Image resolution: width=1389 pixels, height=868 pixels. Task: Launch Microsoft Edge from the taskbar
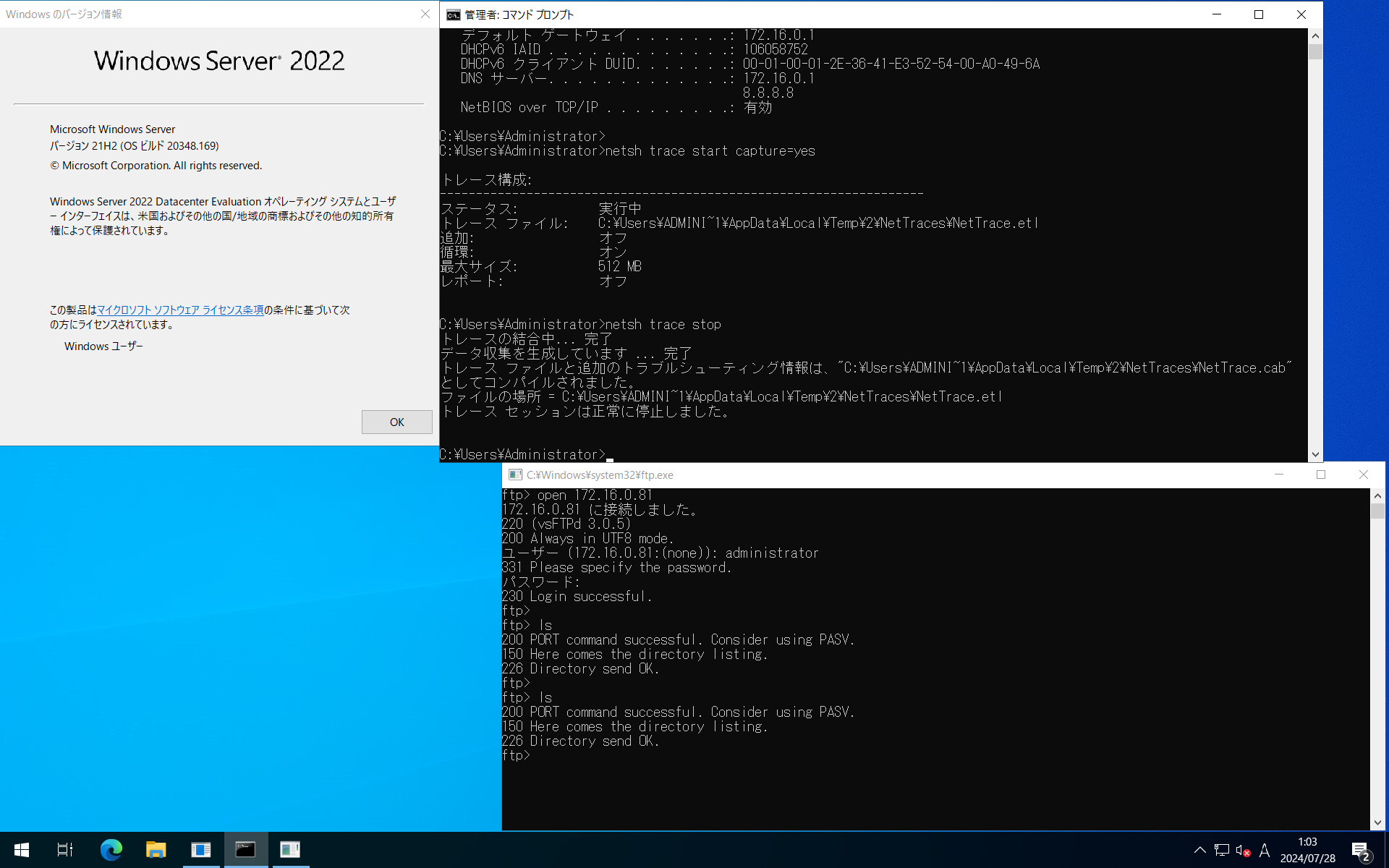pyautogui.click(x=111, y=850)
